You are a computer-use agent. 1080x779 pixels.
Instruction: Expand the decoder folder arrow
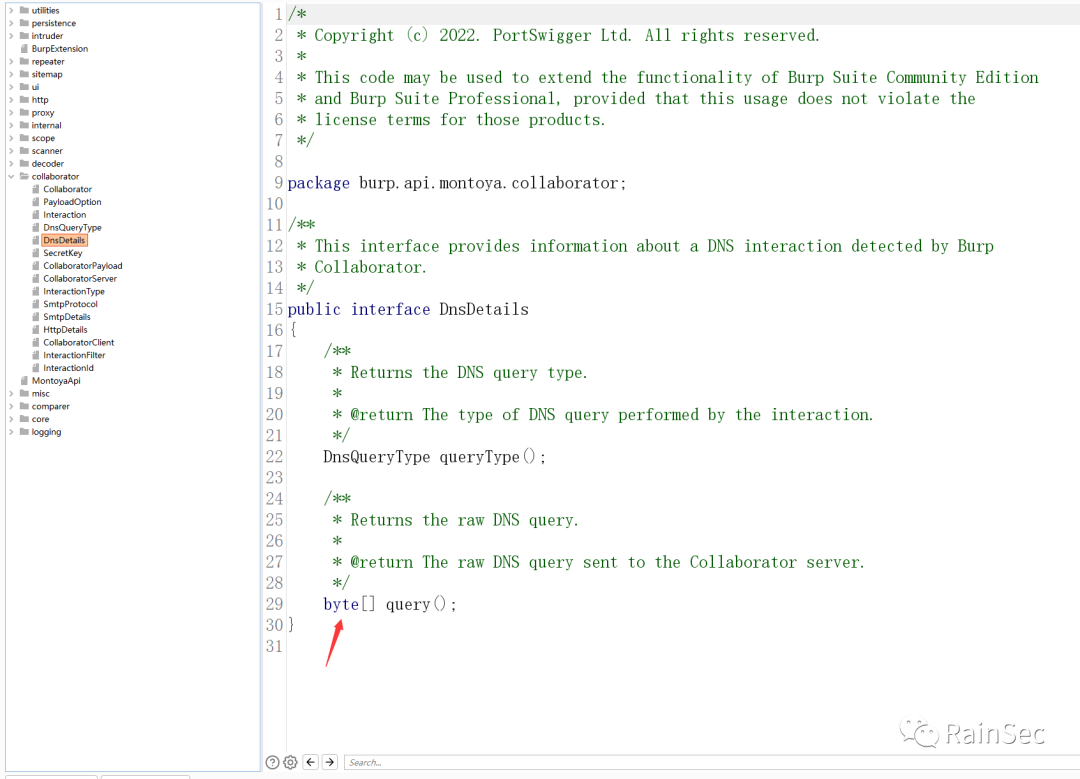point(11,163)
